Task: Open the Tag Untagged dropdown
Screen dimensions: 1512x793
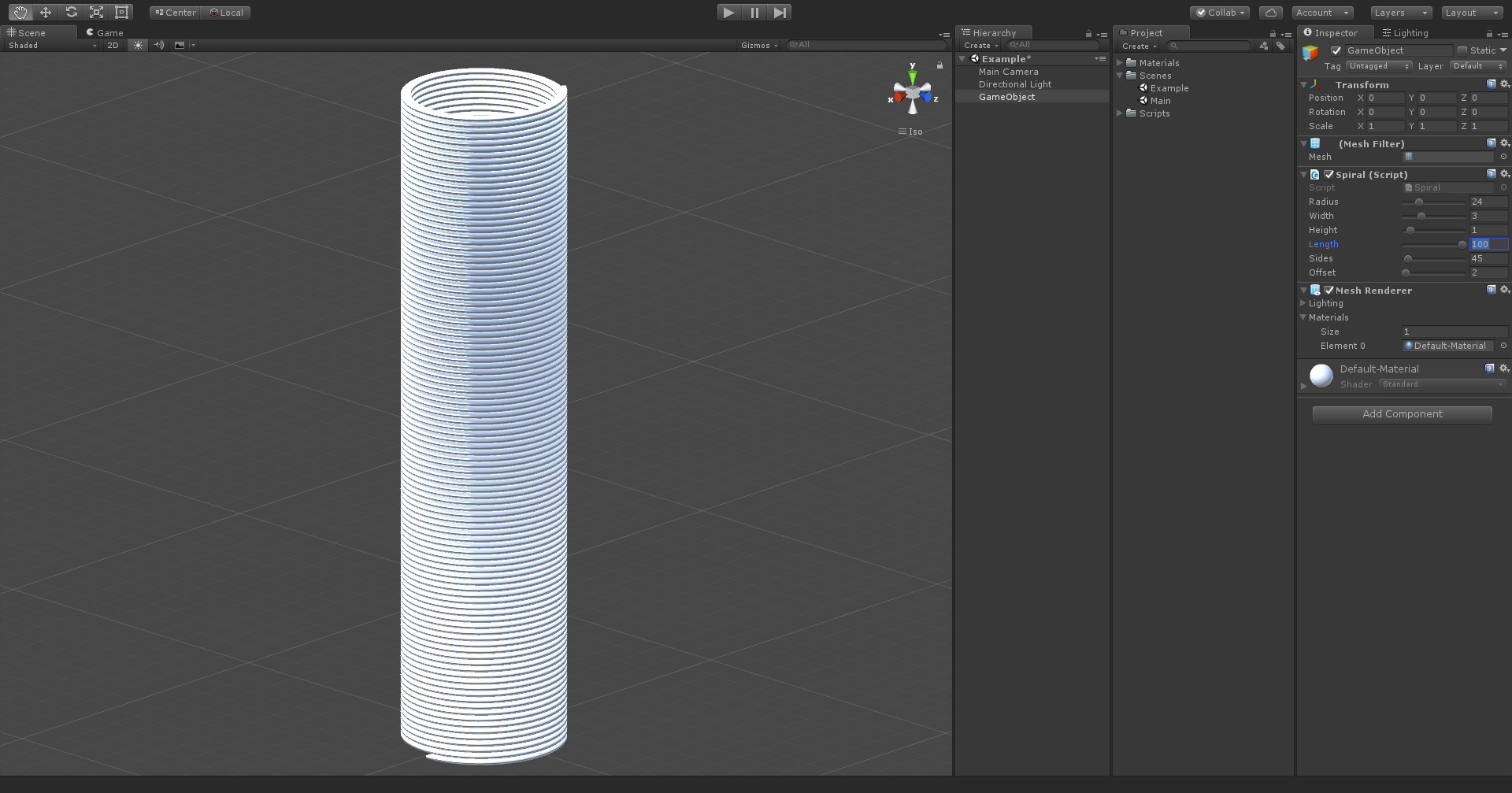Action: pyautogui.click(x=1378, y=66)
